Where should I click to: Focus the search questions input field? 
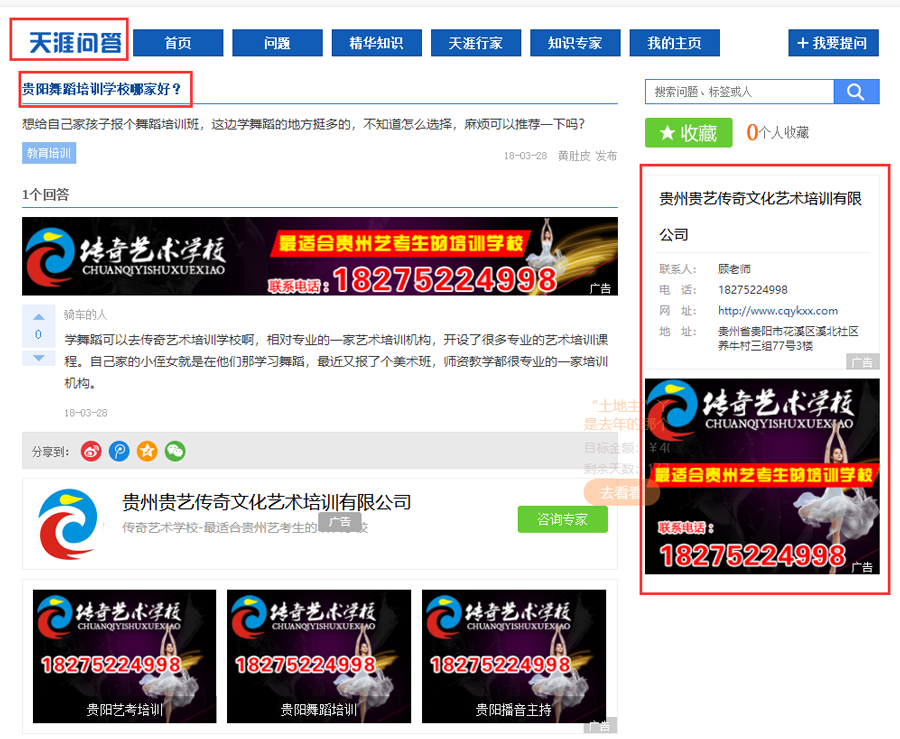coord(739,92)
